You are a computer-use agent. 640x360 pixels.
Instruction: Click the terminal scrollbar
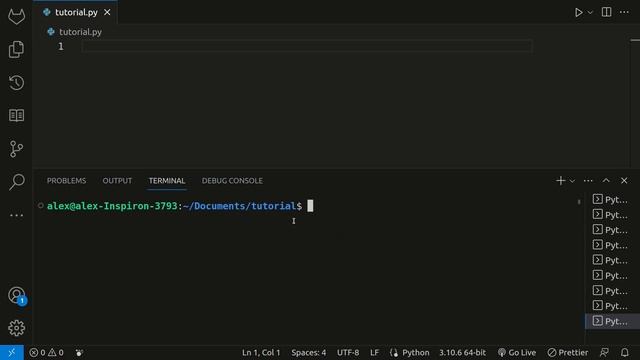(x=579, y=202)
